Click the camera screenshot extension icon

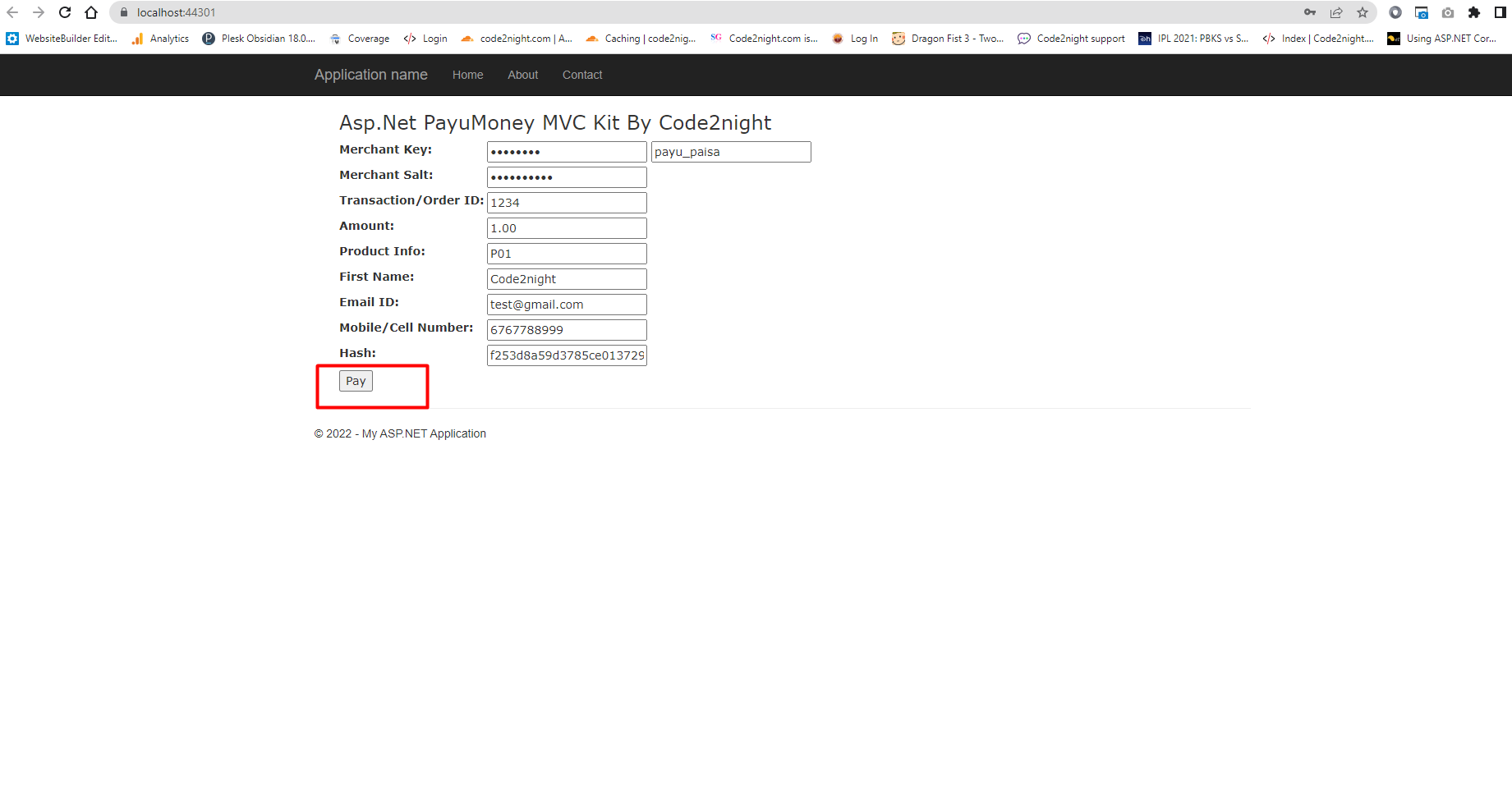(x=1448, y=12)
